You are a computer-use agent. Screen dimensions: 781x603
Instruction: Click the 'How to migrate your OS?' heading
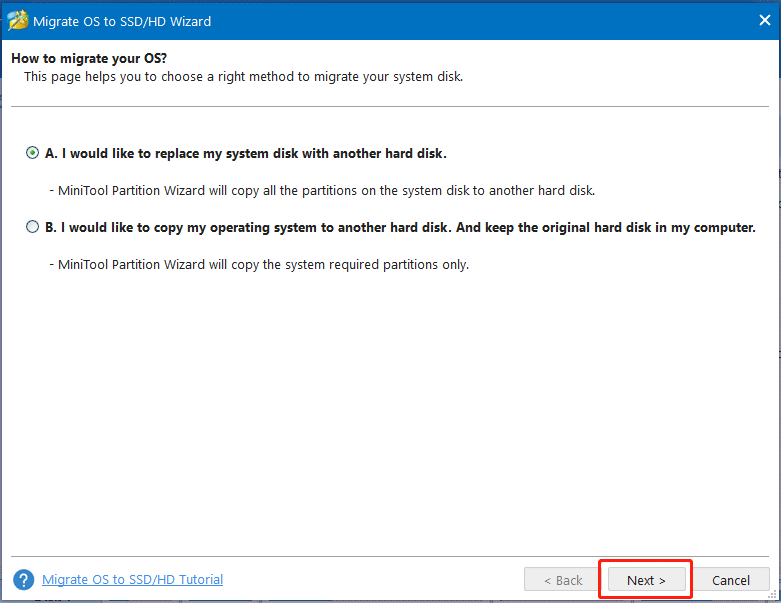tap(89, 58)
